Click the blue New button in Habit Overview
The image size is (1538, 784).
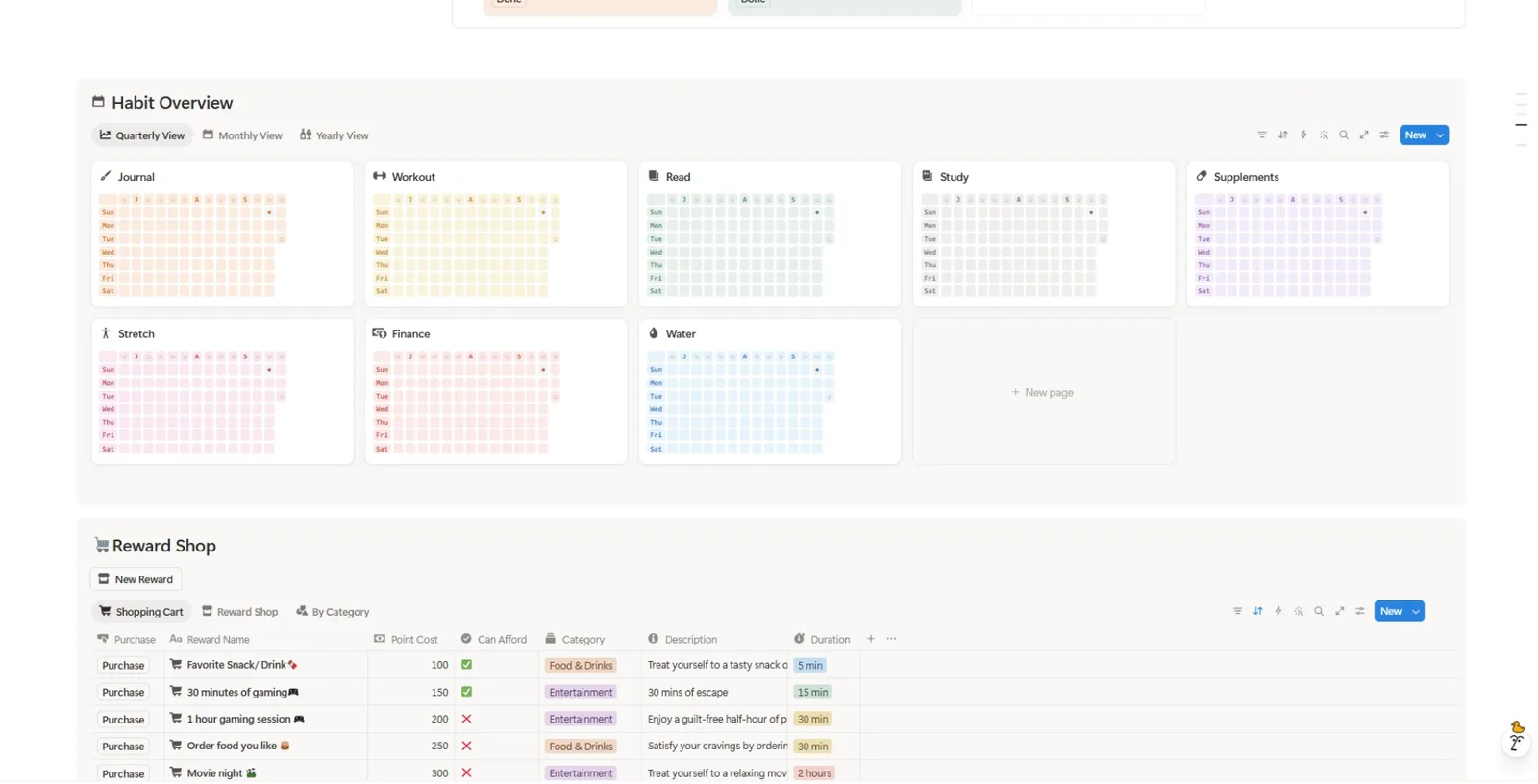1416,135
